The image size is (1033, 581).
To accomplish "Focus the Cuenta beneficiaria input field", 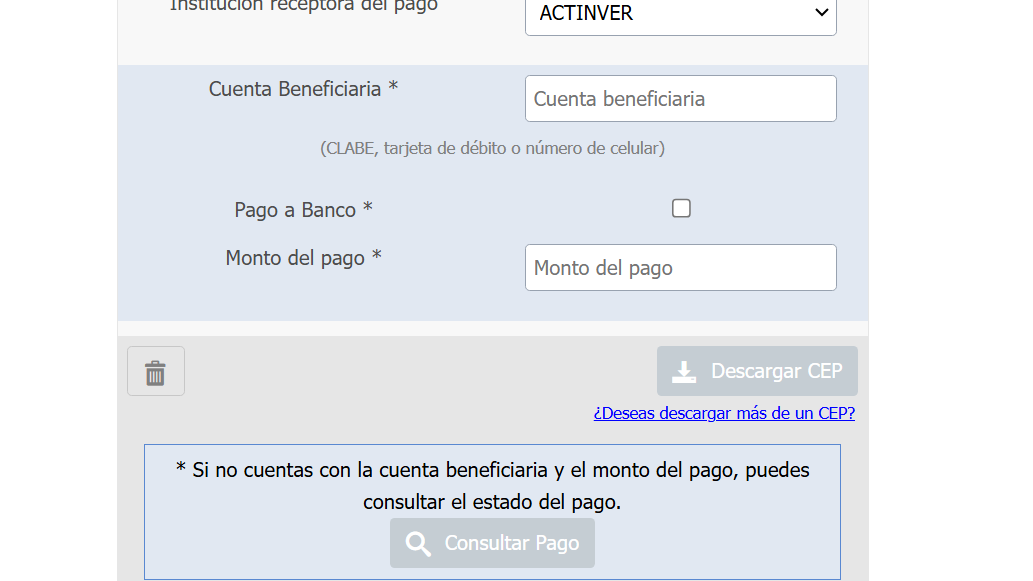I will (x=681, y=99).
